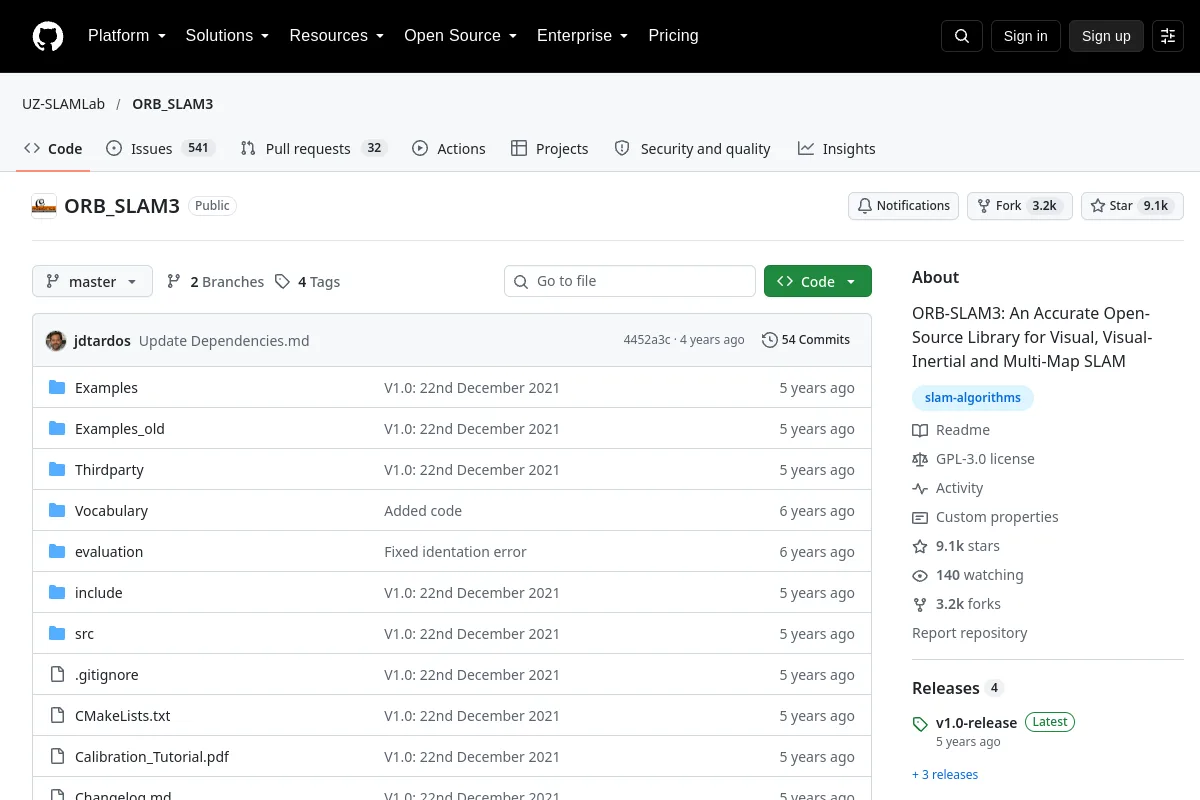Open the + 3 releases link

tap(945, 775)
